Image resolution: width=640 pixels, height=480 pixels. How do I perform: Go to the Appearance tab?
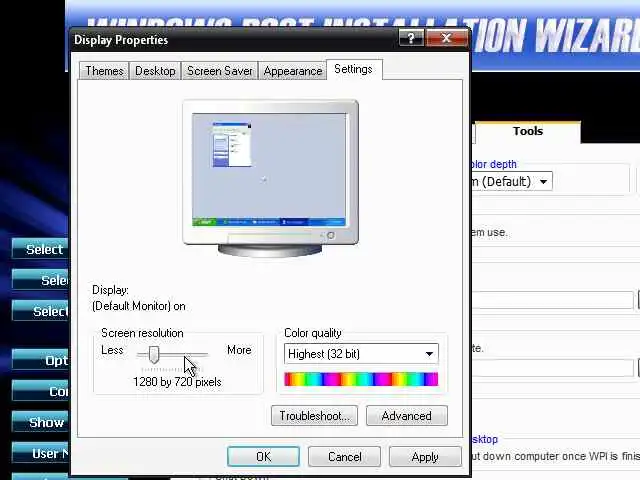click(293, 71)
